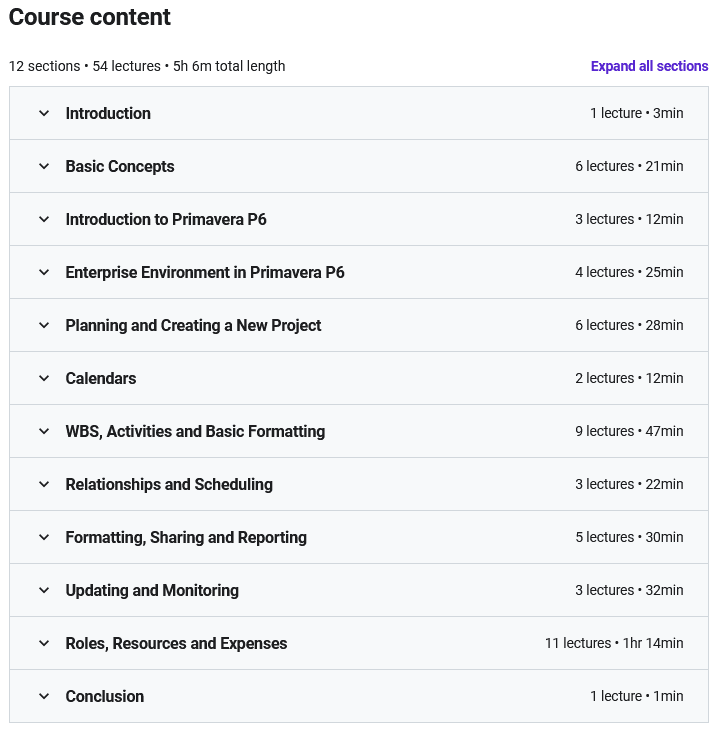Expand the Introduction section chevron
Image resolution: width=716 pixels, height=731 pixels.
point(44,113)
